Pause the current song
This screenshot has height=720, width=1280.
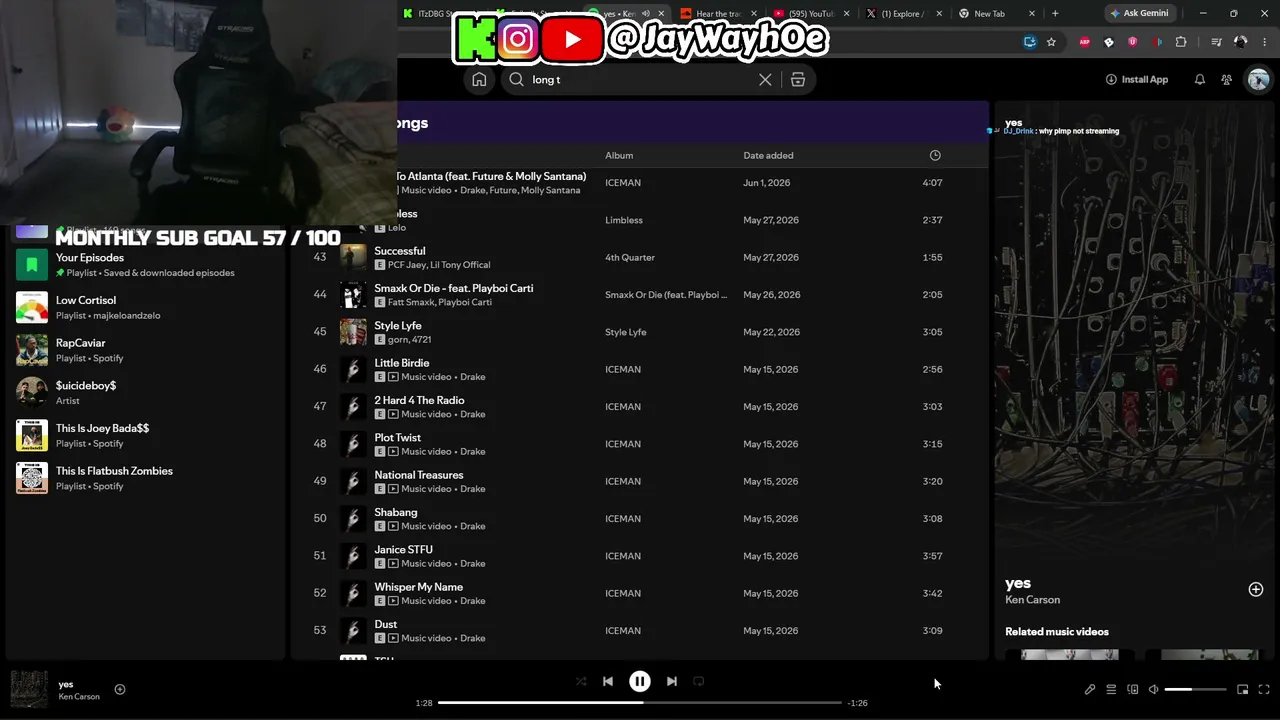pos(640,681)
